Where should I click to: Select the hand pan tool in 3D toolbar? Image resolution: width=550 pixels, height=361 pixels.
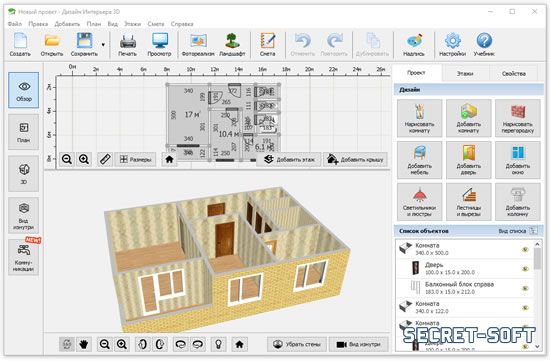pos(83,344)
